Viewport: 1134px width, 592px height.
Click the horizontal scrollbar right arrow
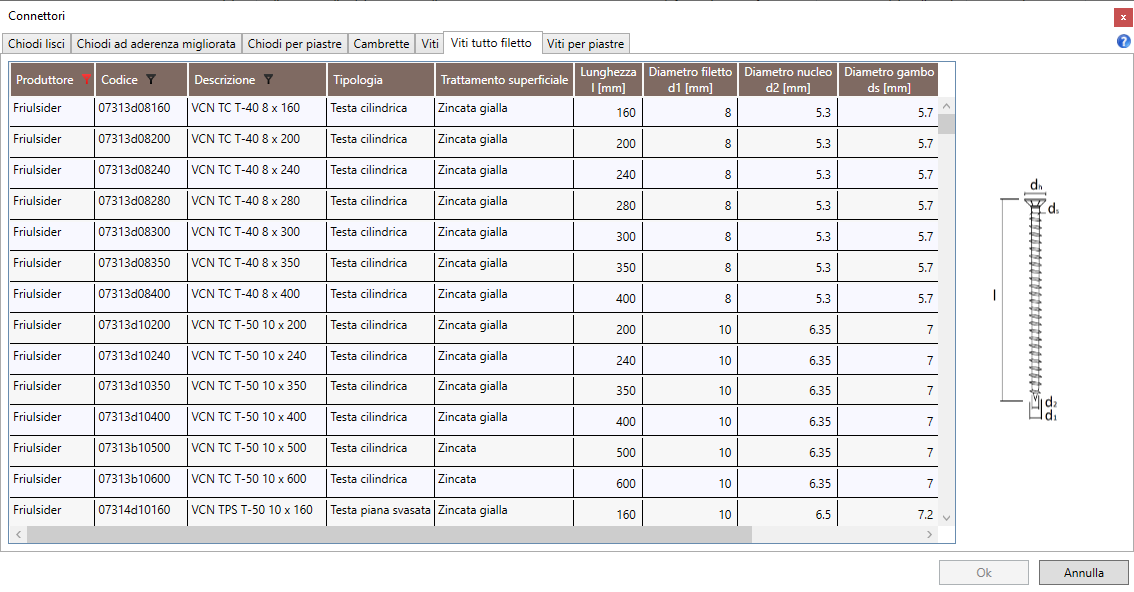tap(930, 534)
